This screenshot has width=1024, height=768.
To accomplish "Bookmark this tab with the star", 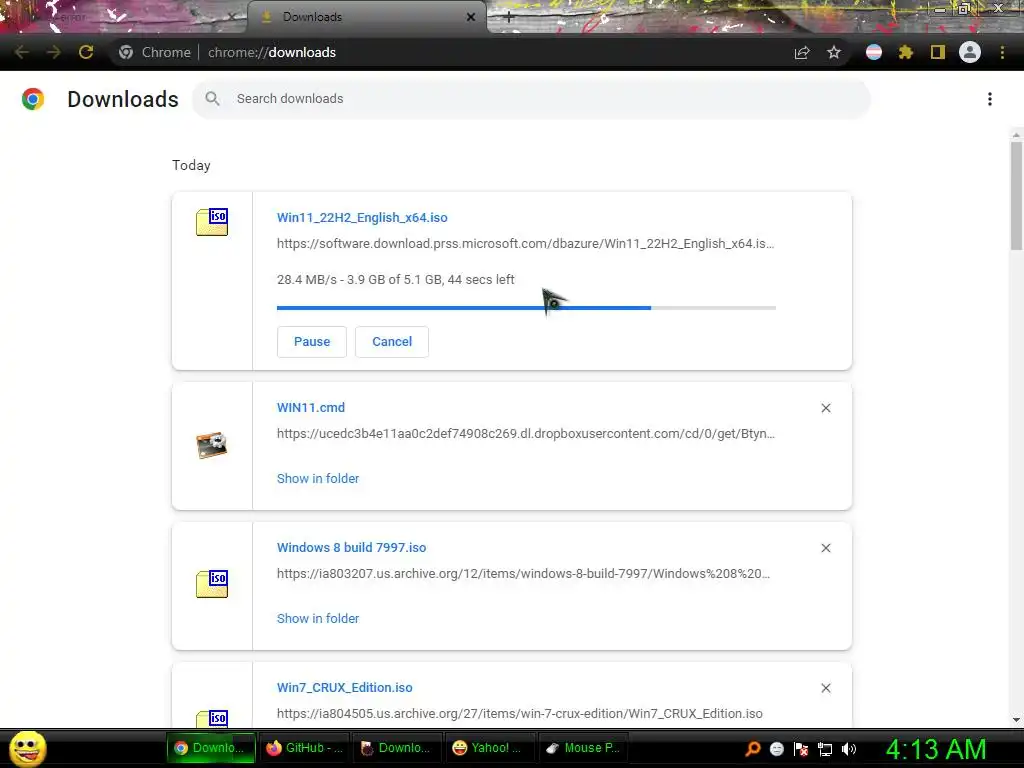I will click(834, 52).
